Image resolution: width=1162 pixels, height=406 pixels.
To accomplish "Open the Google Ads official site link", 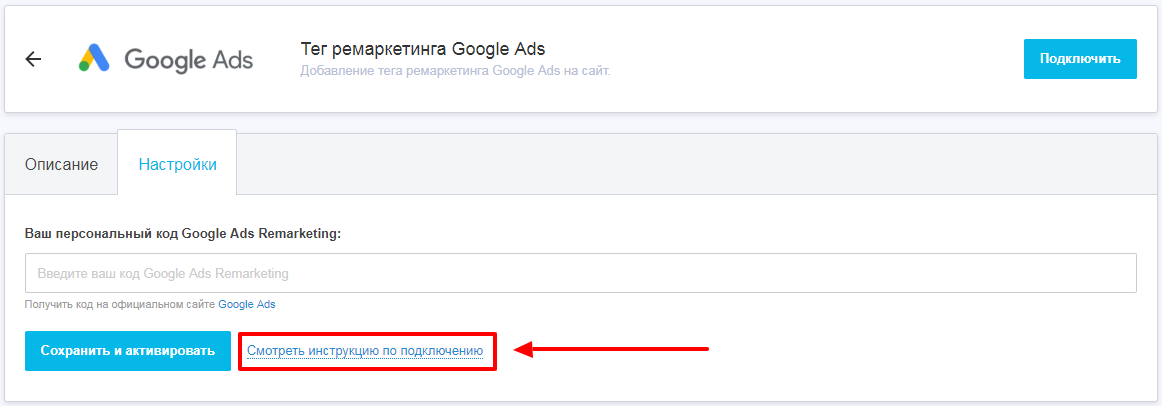I will click(x=246, y=304).
